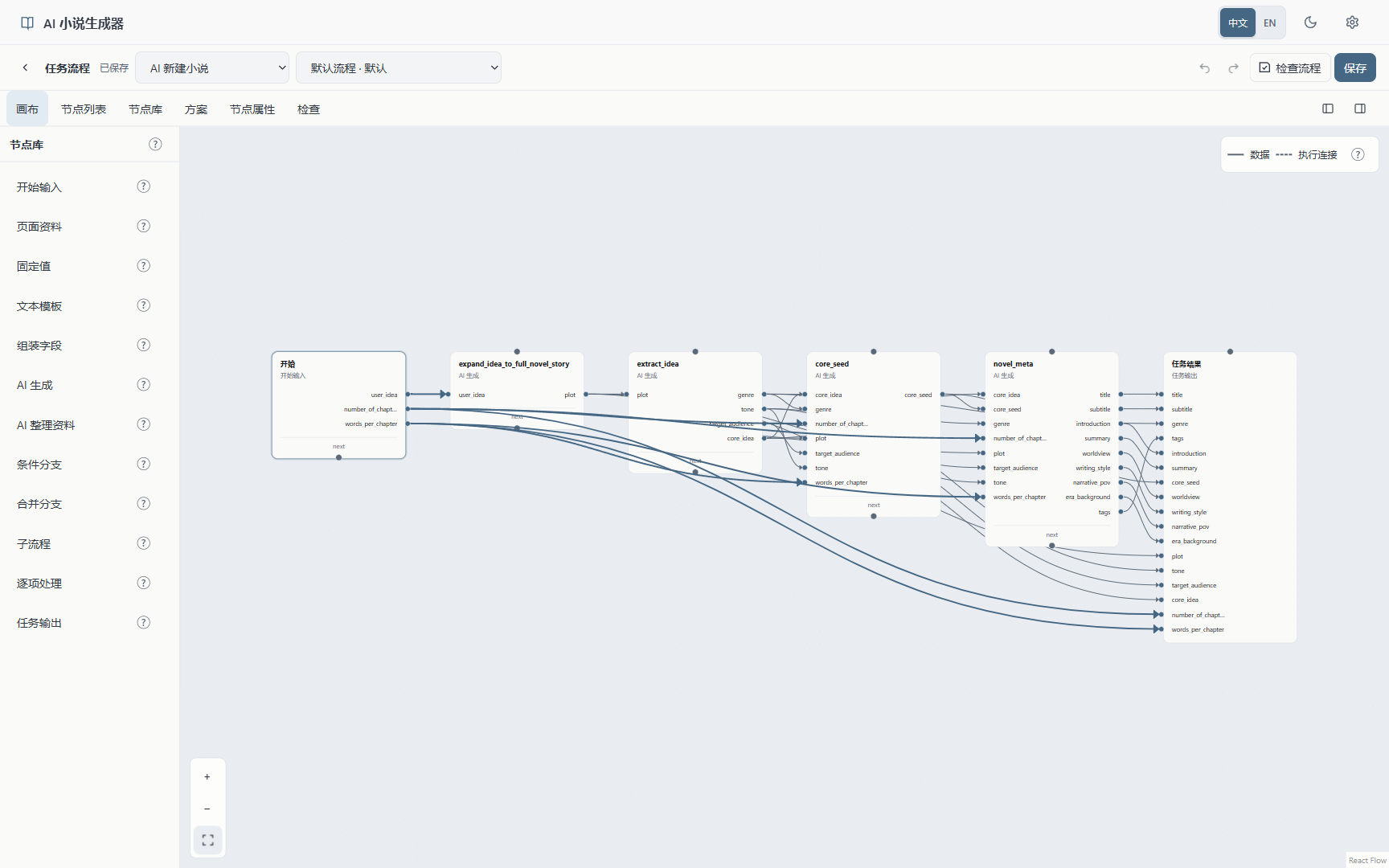Viewport: 1389px width, 868px height.
Task: Open the 节点库 tab
Action: point(145,109)
